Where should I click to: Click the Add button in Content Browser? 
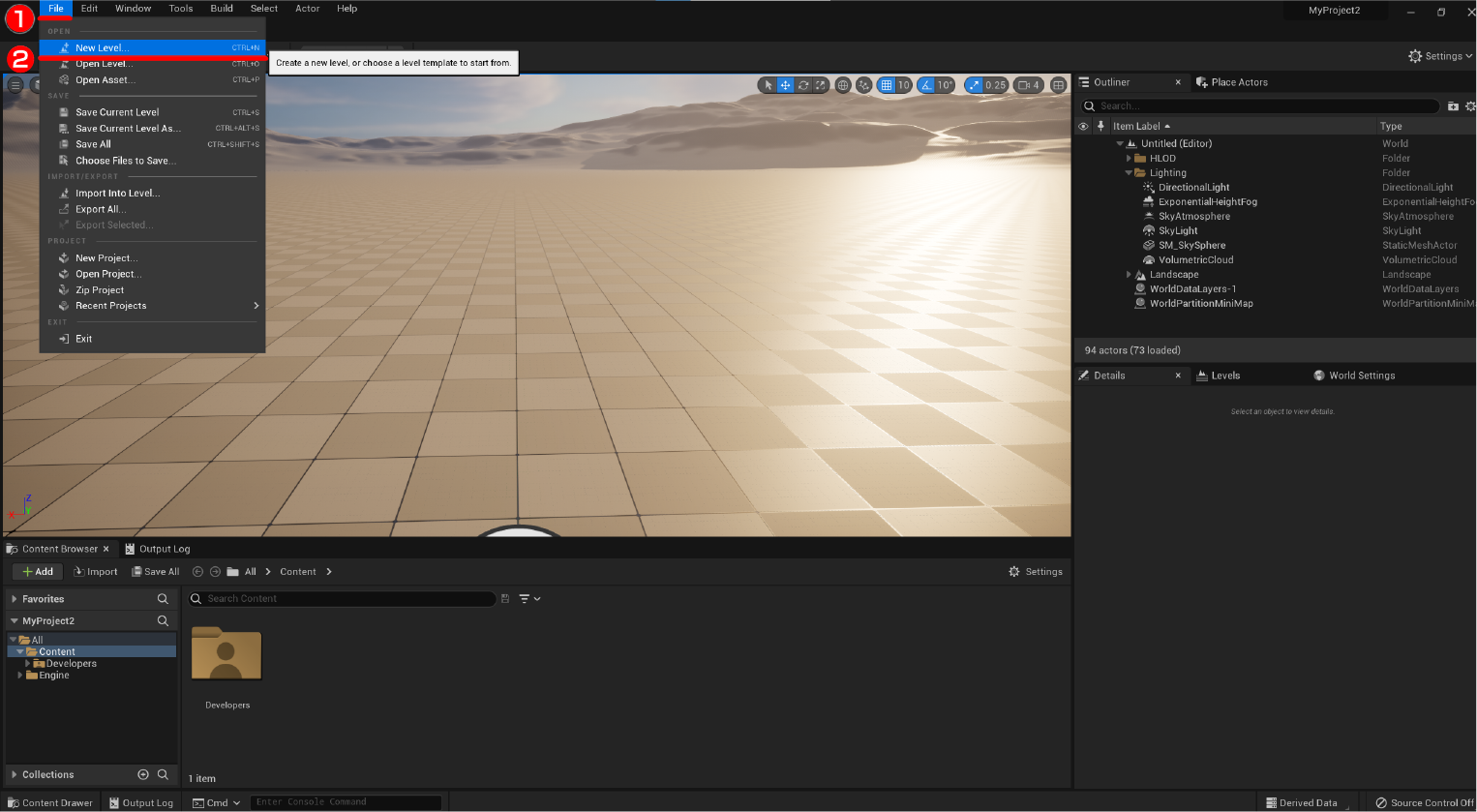tap(37, 571)
